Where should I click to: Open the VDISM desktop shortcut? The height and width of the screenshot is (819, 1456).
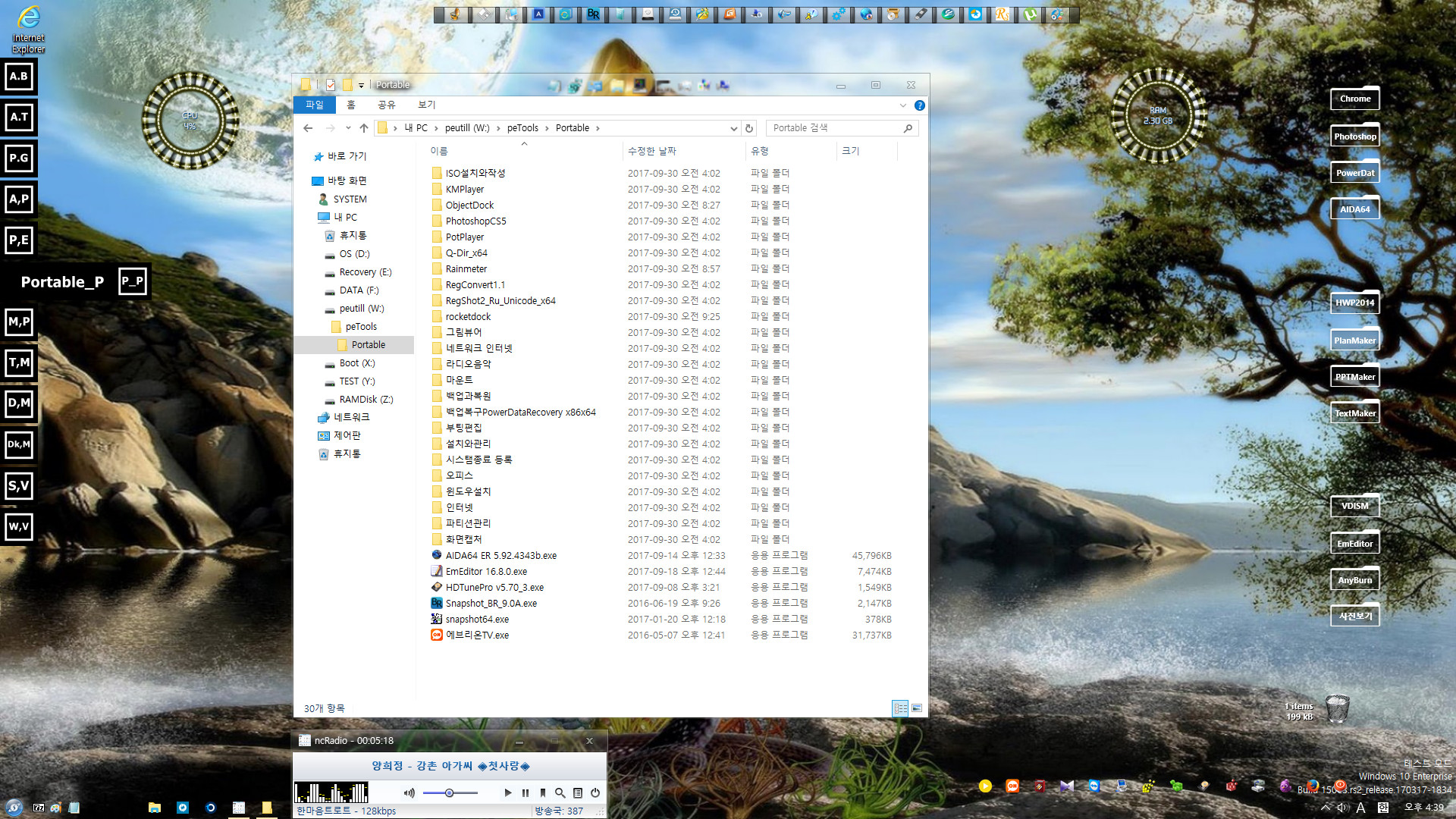pyautogui.click(x=1355, y=505)
